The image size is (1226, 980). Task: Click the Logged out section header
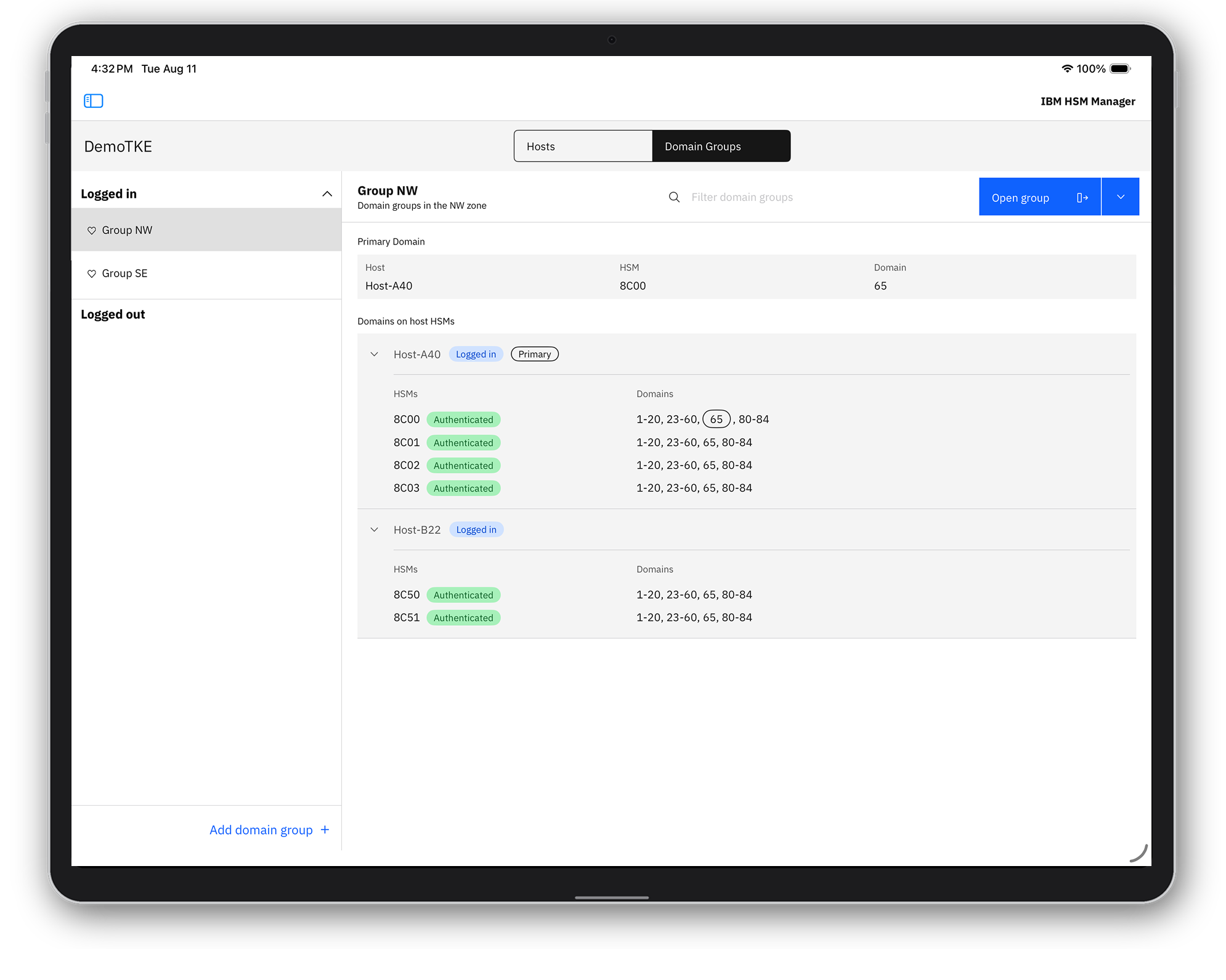pos(113,314)
